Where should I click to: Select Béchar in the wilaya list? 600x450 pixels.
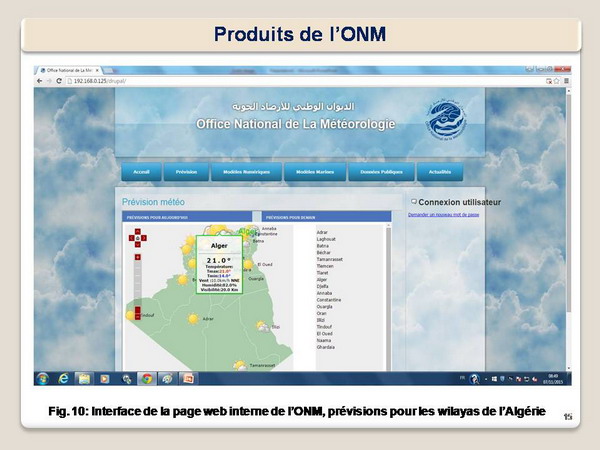[x=324, y=253]
